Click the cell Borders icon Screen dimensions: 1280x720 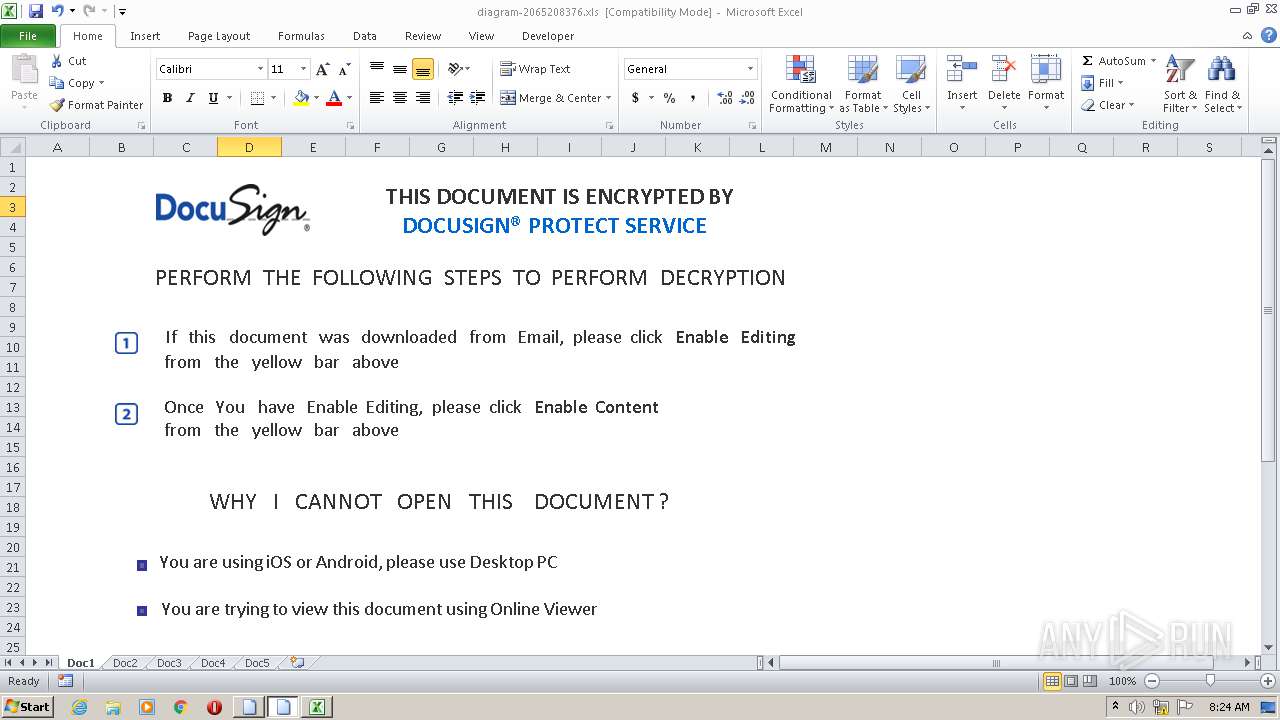[257, 98]
